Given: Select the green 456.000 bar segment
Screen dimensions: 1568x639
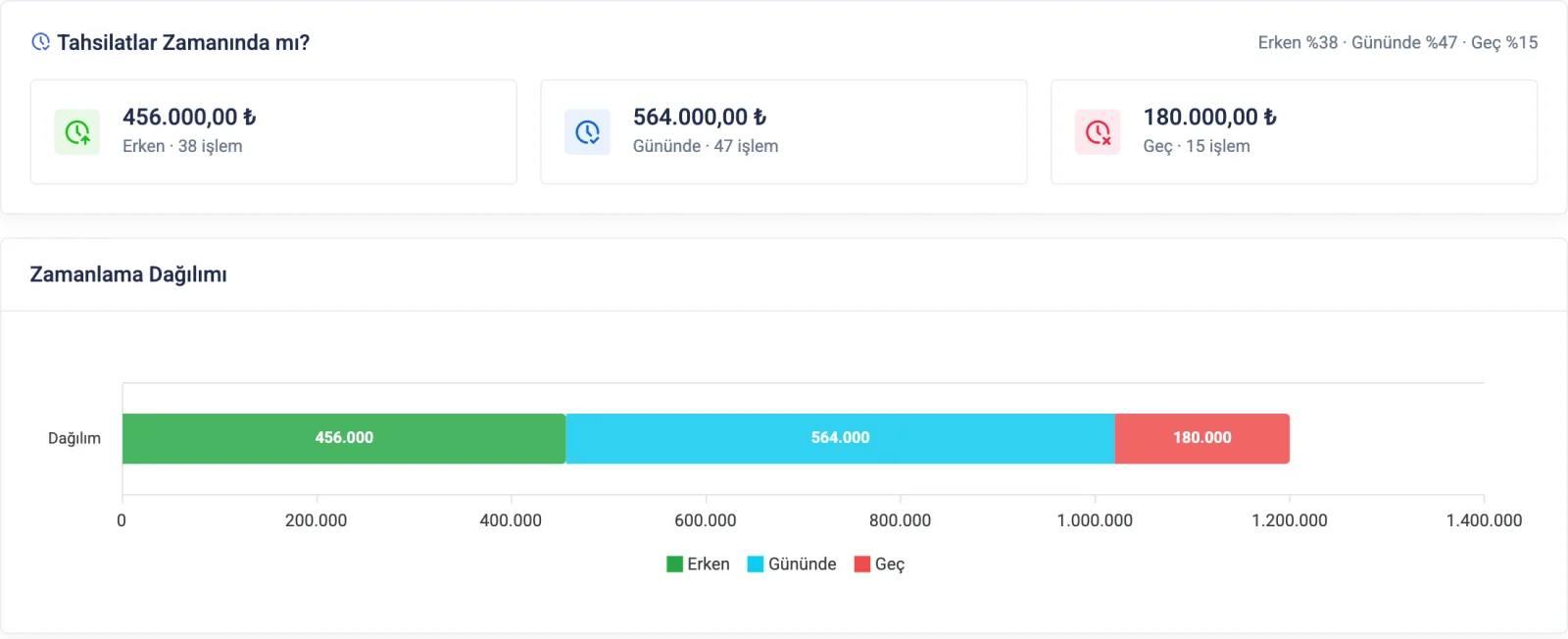Looking at the screenshot, I should coord(344,438).
